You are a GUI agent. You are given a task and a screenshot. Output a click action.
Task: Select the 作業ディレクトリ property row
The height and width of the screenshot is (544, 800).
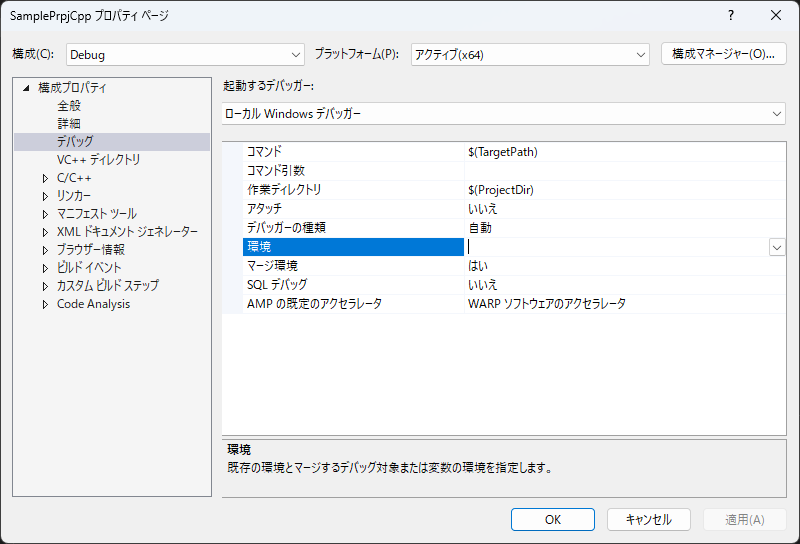350,190
